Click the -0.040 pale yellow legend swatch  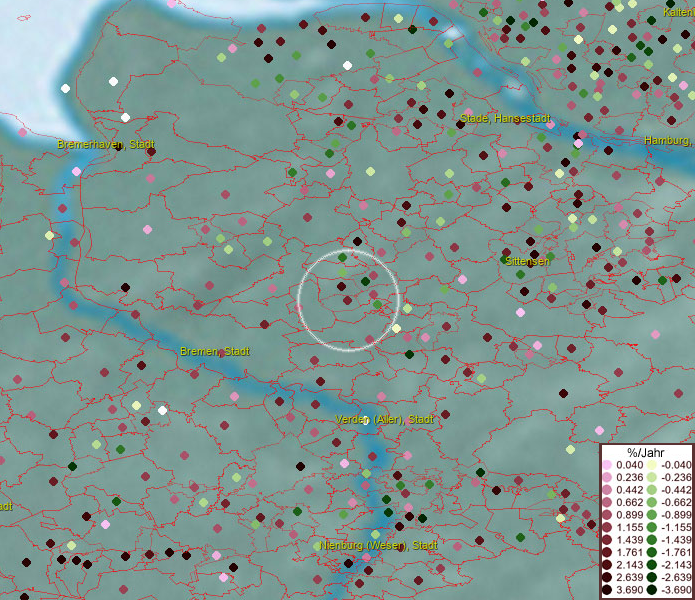click(650, 465)
